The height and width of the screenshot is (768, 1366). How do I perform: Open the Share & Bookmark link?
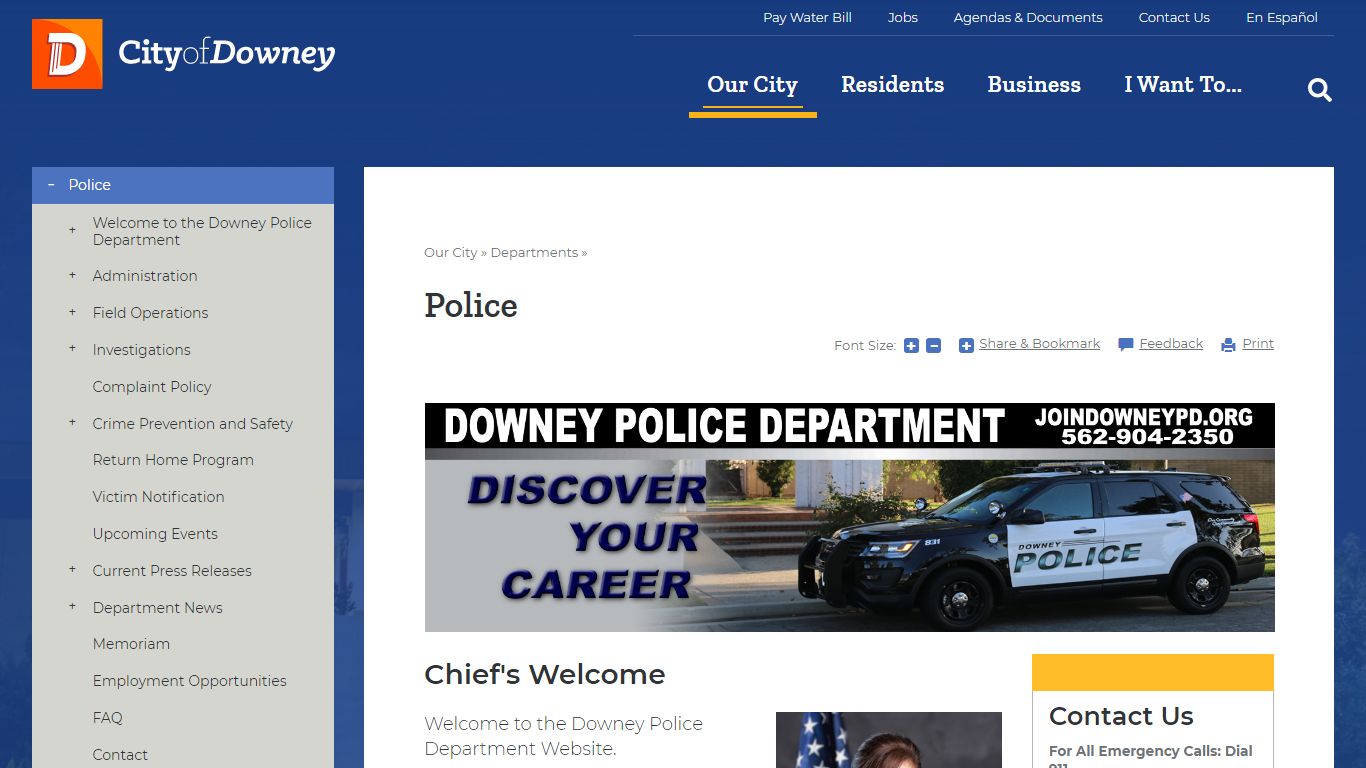point(1039,344)
